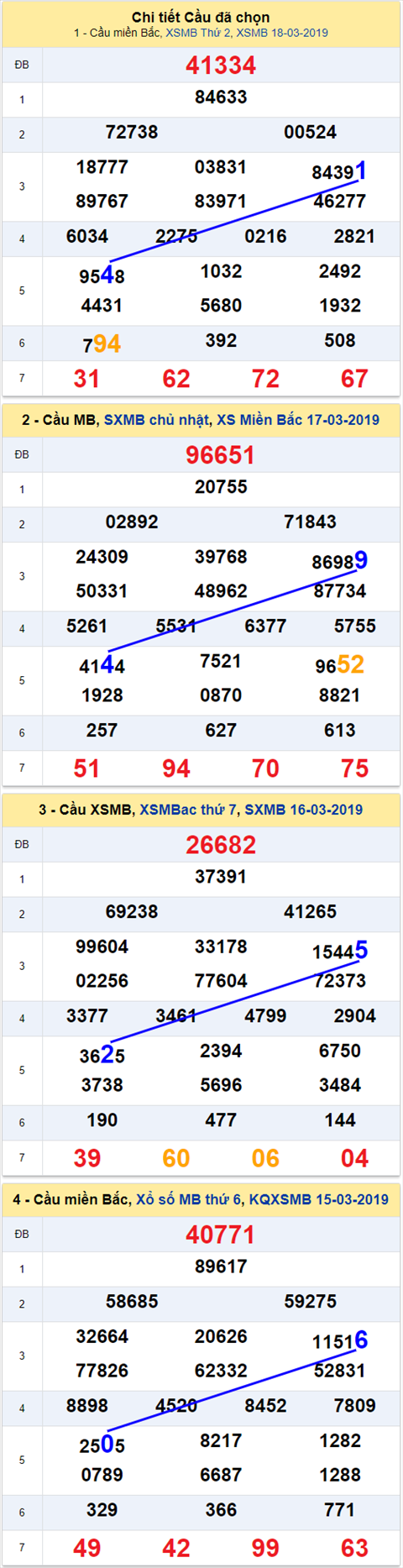Click third prize number 89767
403x1568 pixels.
click(102, 202)
